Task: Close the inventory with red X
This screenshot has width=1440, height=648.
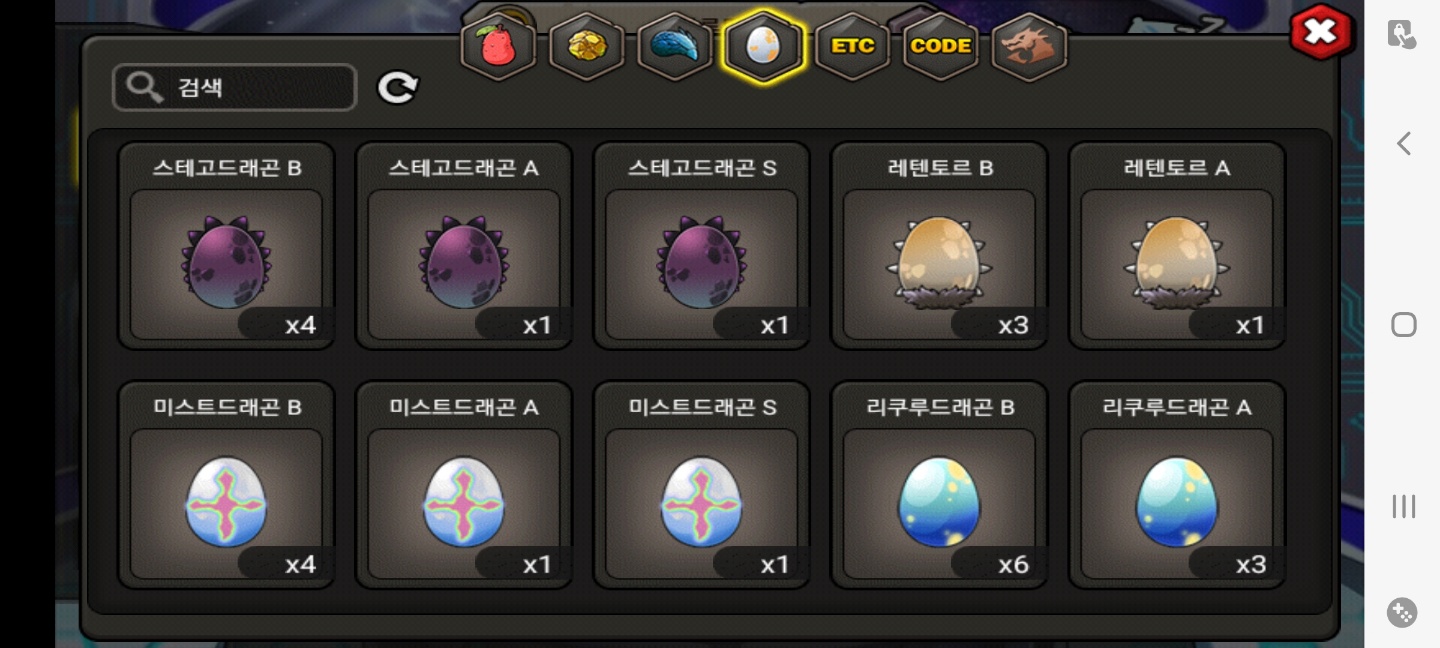Action: (1321, 32)
